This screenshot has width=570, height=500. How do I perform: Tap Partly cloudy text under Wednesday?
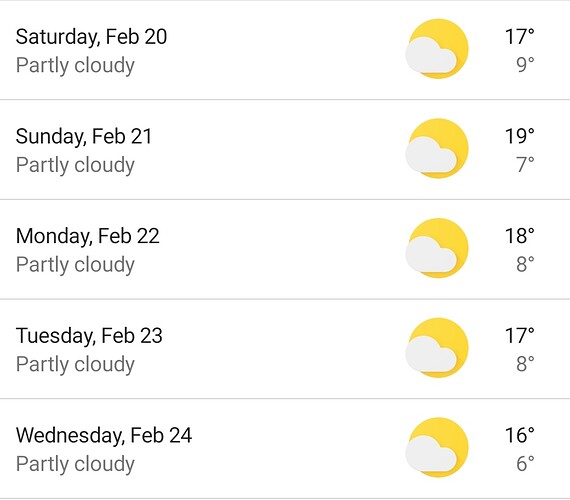point(75,464)
